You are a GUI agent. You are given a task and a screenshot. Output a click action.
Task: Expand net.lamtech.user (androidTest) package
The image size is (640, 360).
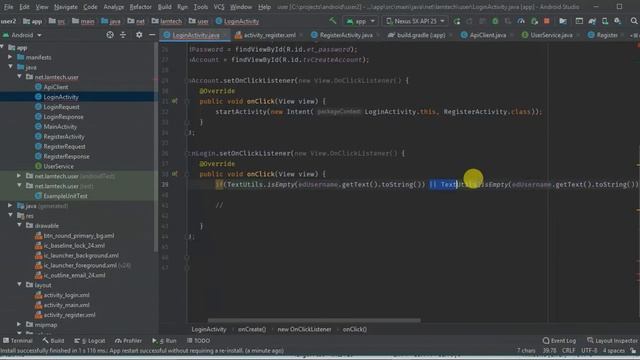pos(19,176)
